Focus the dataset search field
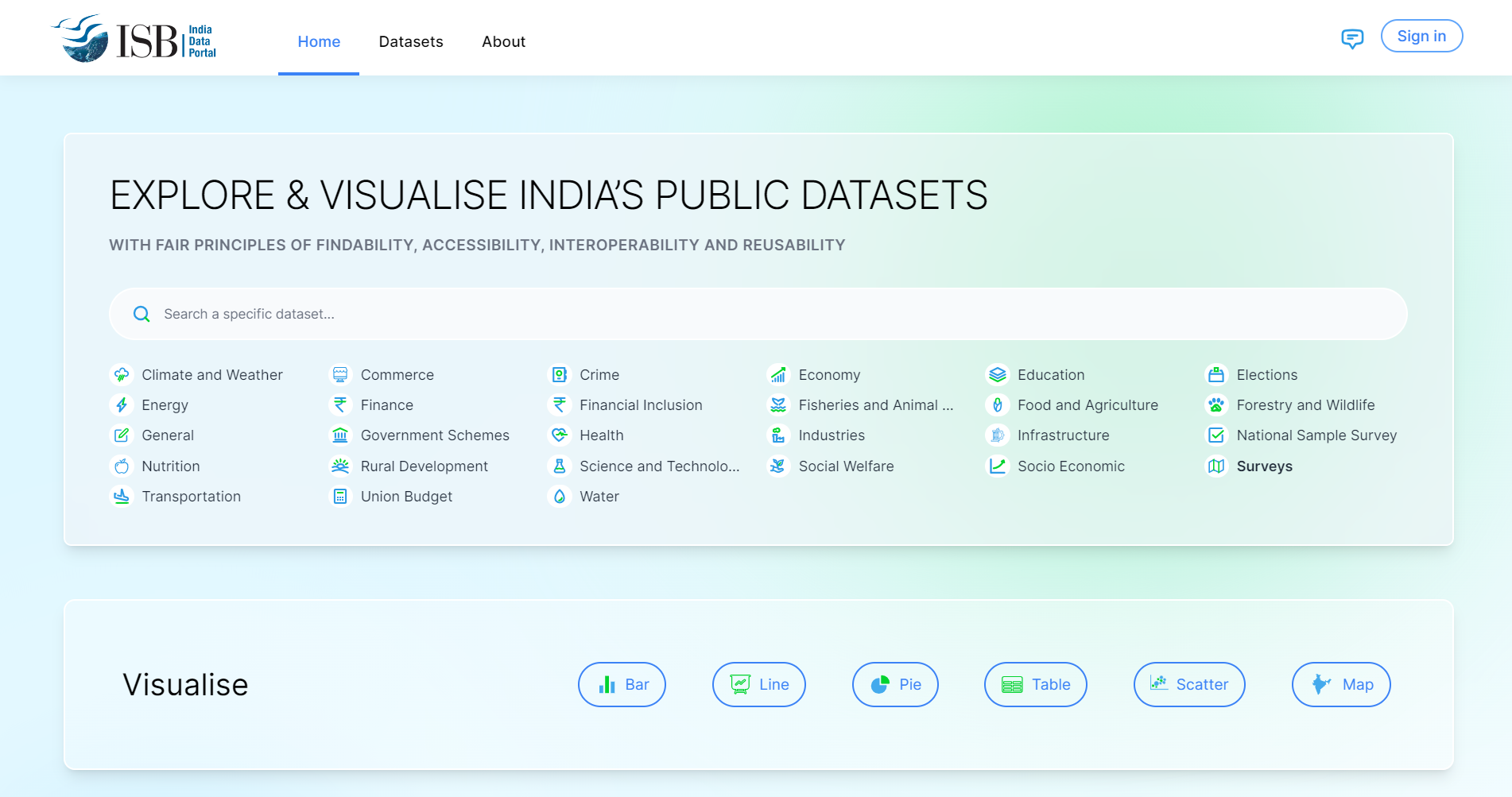The image size is (1512, 797). click(x=758, y=314)
